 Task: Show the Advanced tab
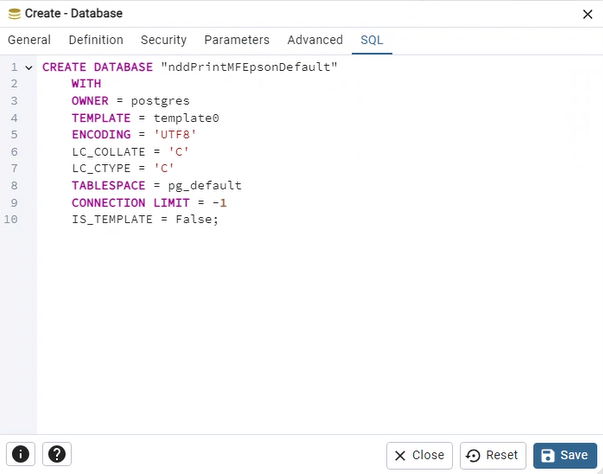[315, 40]
